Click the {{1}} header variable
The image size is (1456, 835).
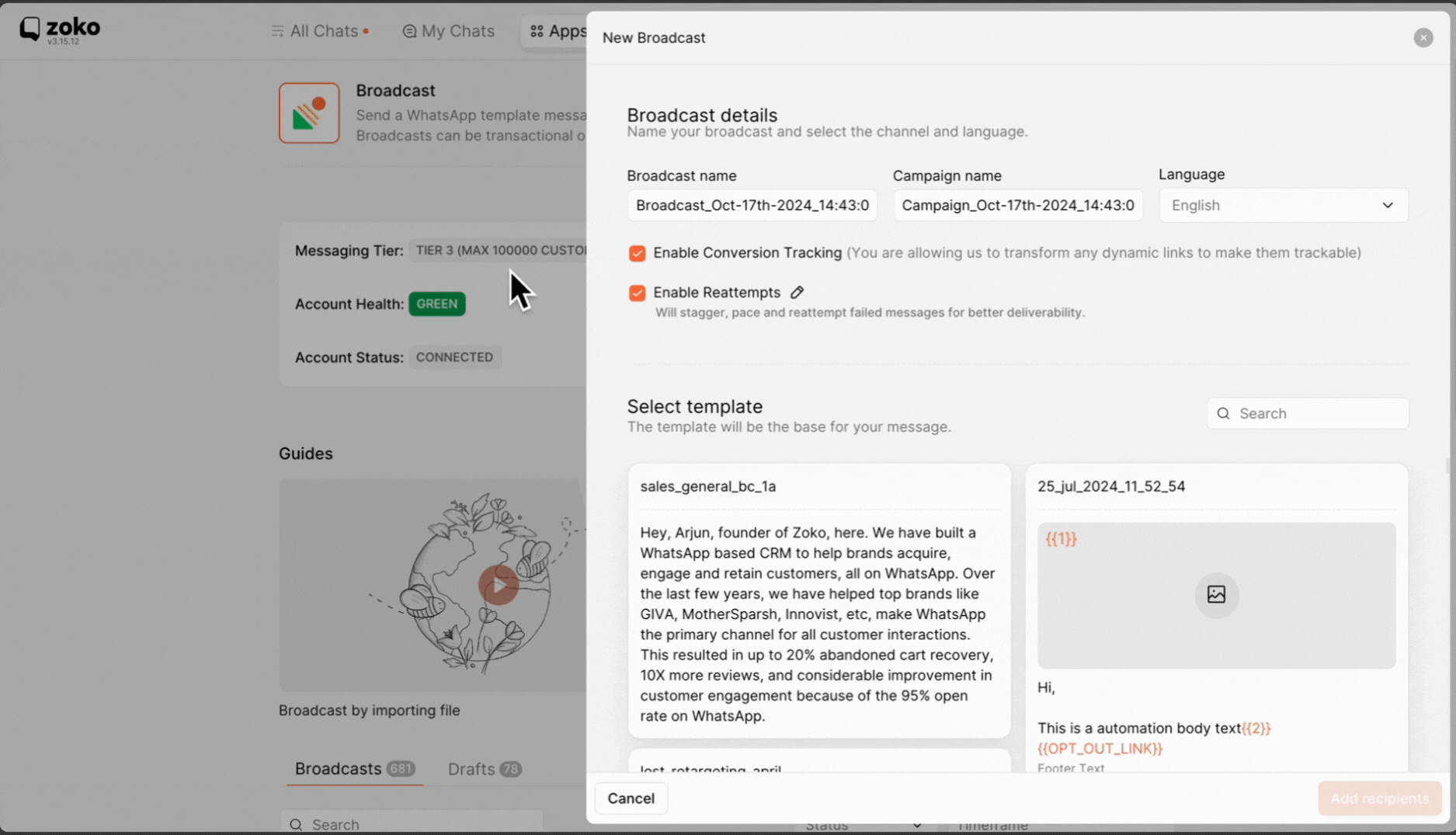1061,538
